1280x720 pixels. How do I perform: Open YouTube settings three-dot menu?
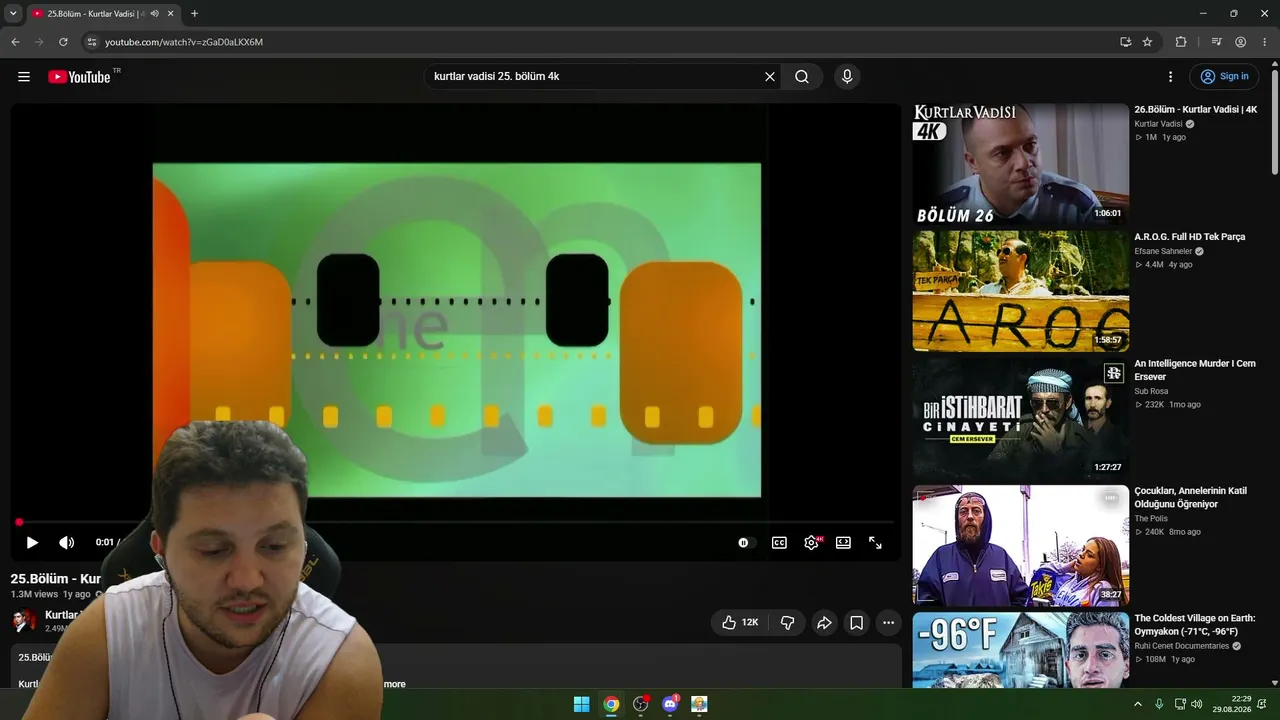[1170, 77]
